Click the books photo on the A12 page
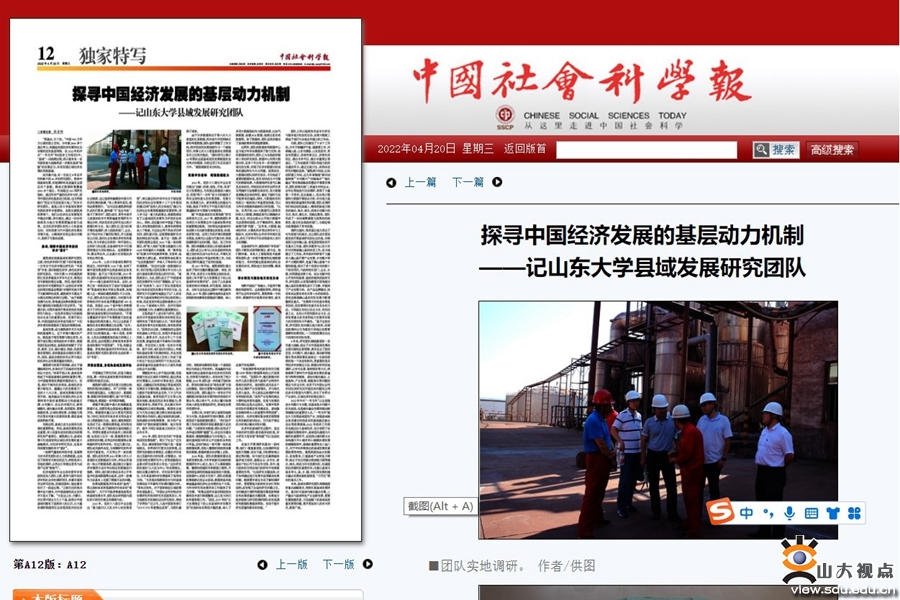 (x=218, y=328)
